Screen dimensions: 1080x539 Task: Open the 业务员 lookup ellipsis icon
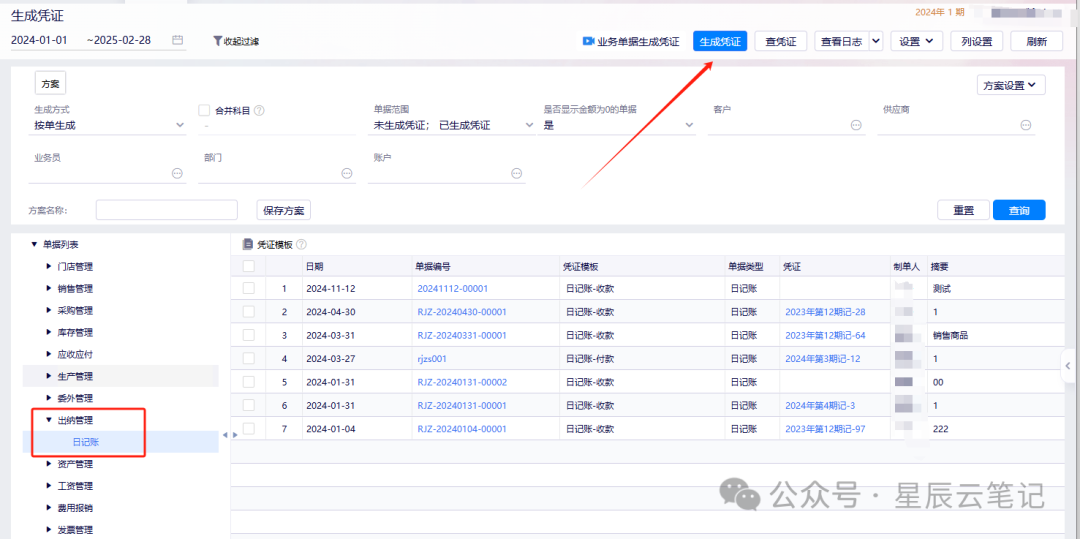pyautogui.click(x=178, y=173)
